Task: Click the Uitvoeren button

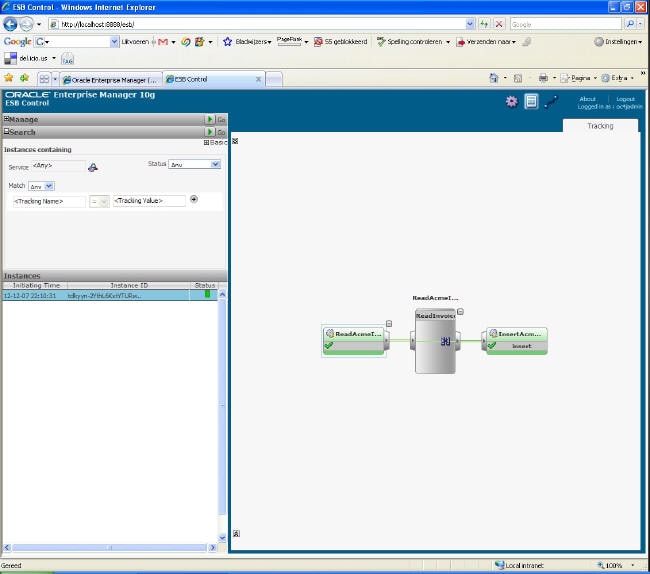Action: (x=135, y=42)
